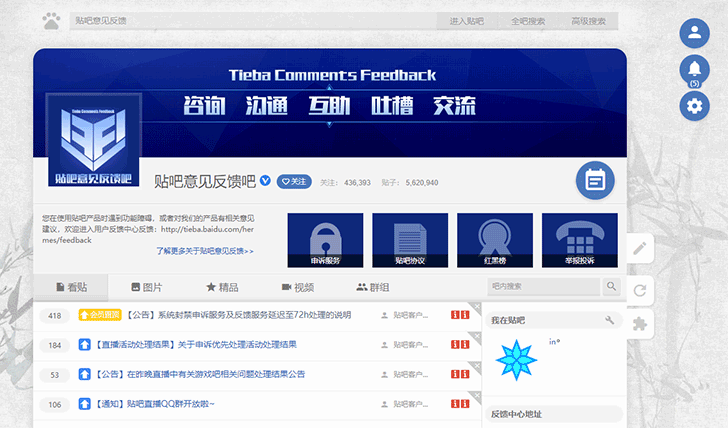The image size is (728, 428).
Task: Click the wrench icon beside 我在贴吧
Action: (610, 320)
